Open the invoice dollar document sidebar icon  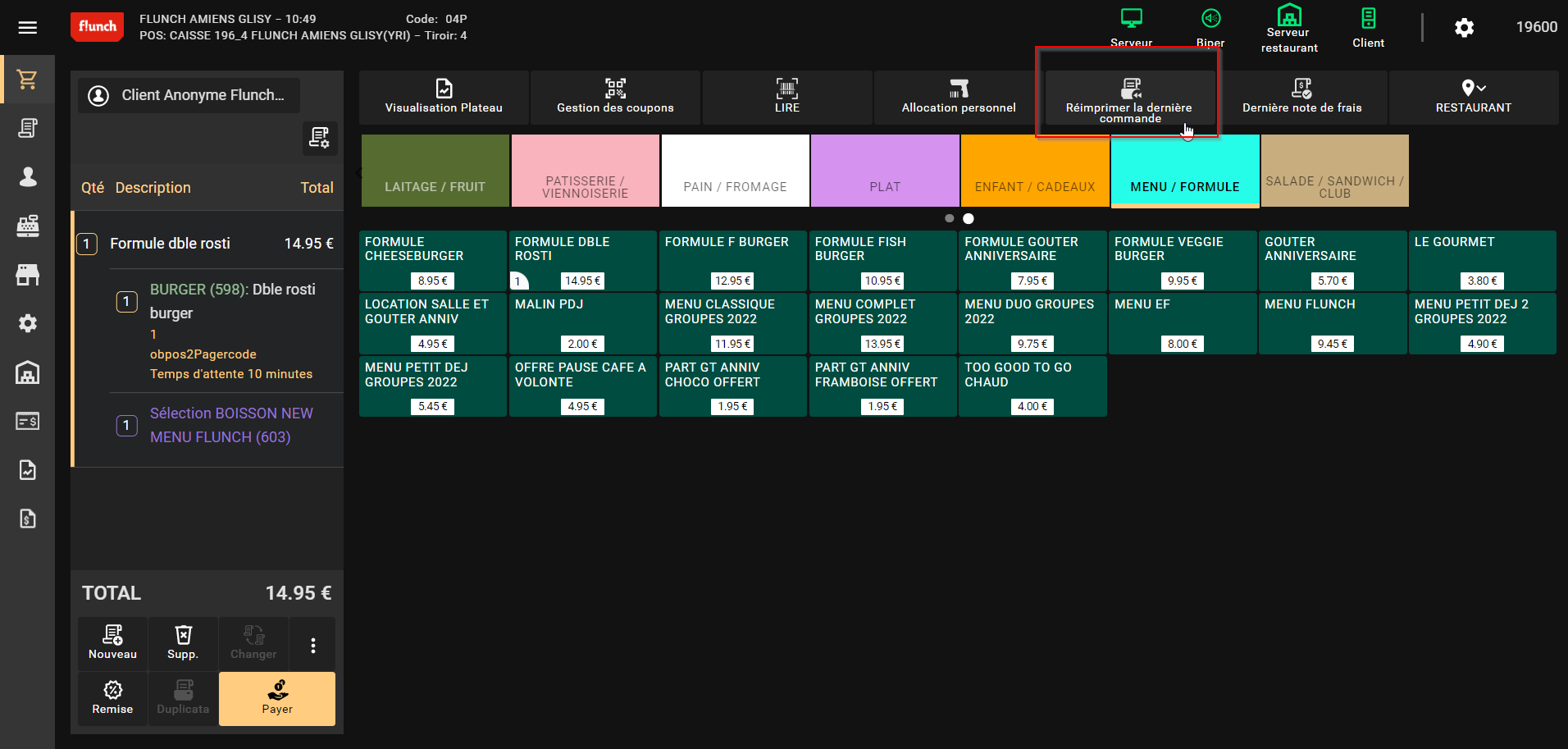(28, 518)
